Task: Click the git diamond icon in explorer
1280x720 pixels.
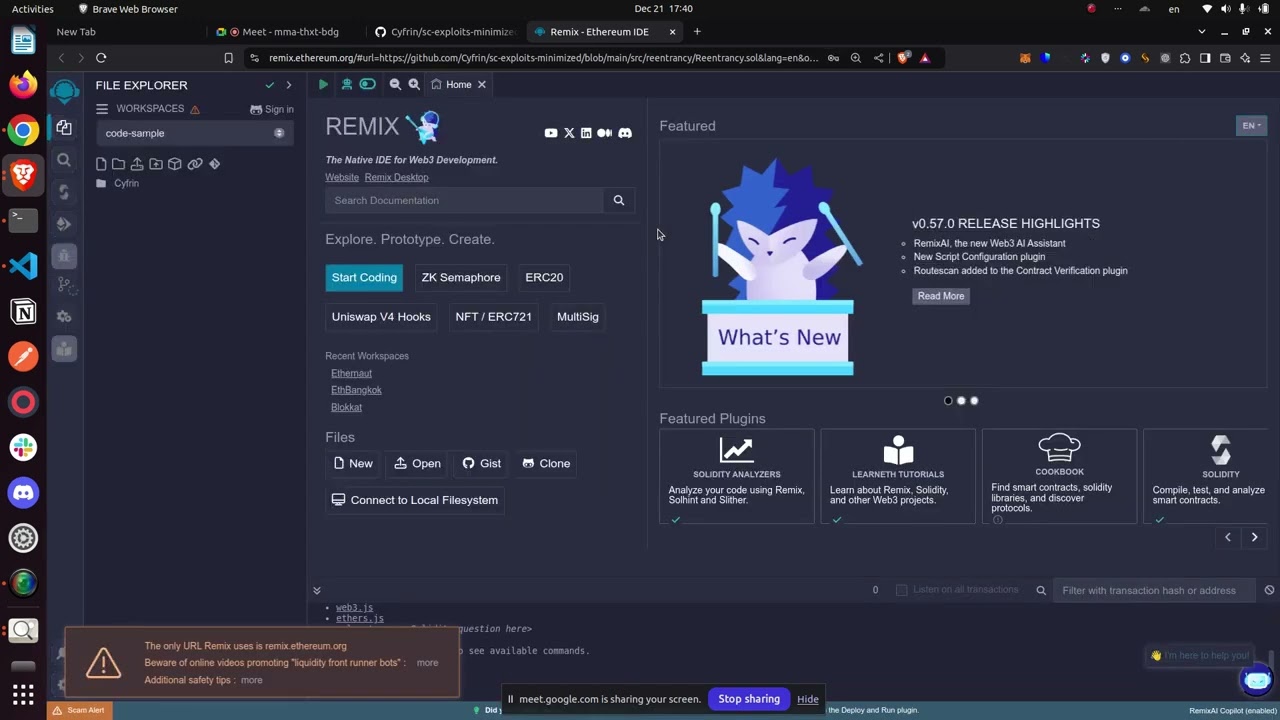Action: [x=214, y=164]
